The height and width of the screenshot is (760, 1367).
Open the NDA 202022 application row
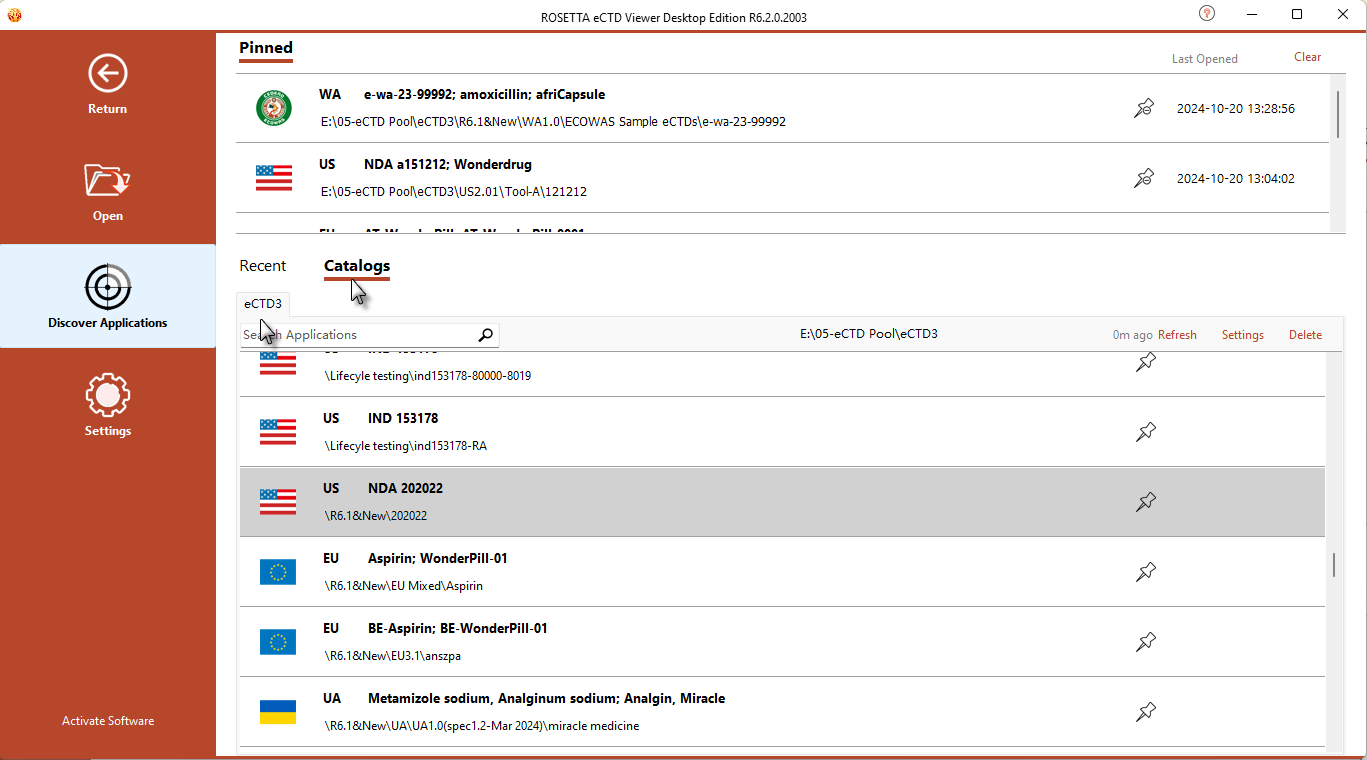[x=782, y=502]
